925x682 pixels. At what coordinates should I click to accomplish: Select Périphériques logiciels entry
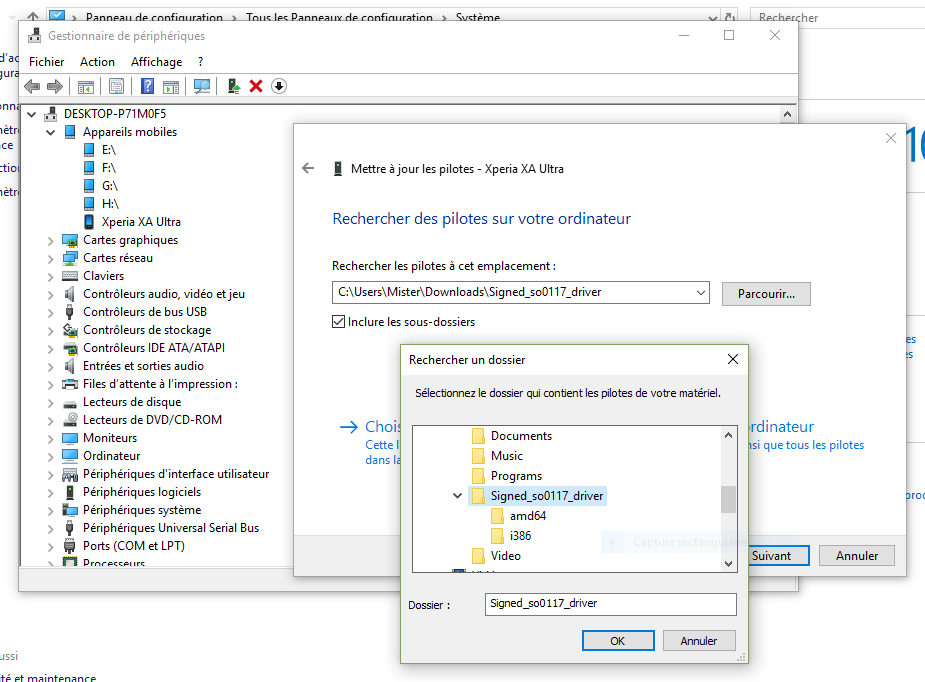[142, 493]
